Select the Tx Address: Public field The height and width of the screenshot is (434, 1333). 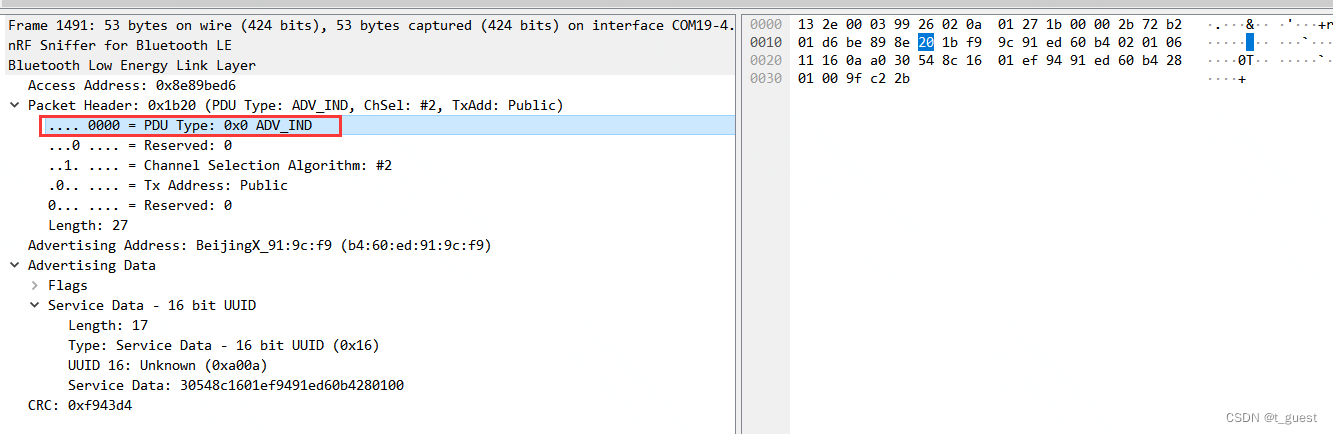[x=168, y=185]
